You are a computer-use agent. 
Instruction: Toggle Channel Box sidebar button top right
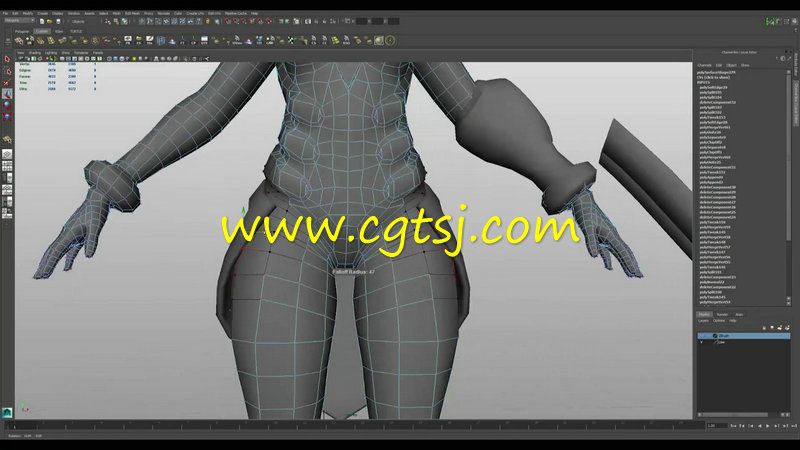click(794, 21)
